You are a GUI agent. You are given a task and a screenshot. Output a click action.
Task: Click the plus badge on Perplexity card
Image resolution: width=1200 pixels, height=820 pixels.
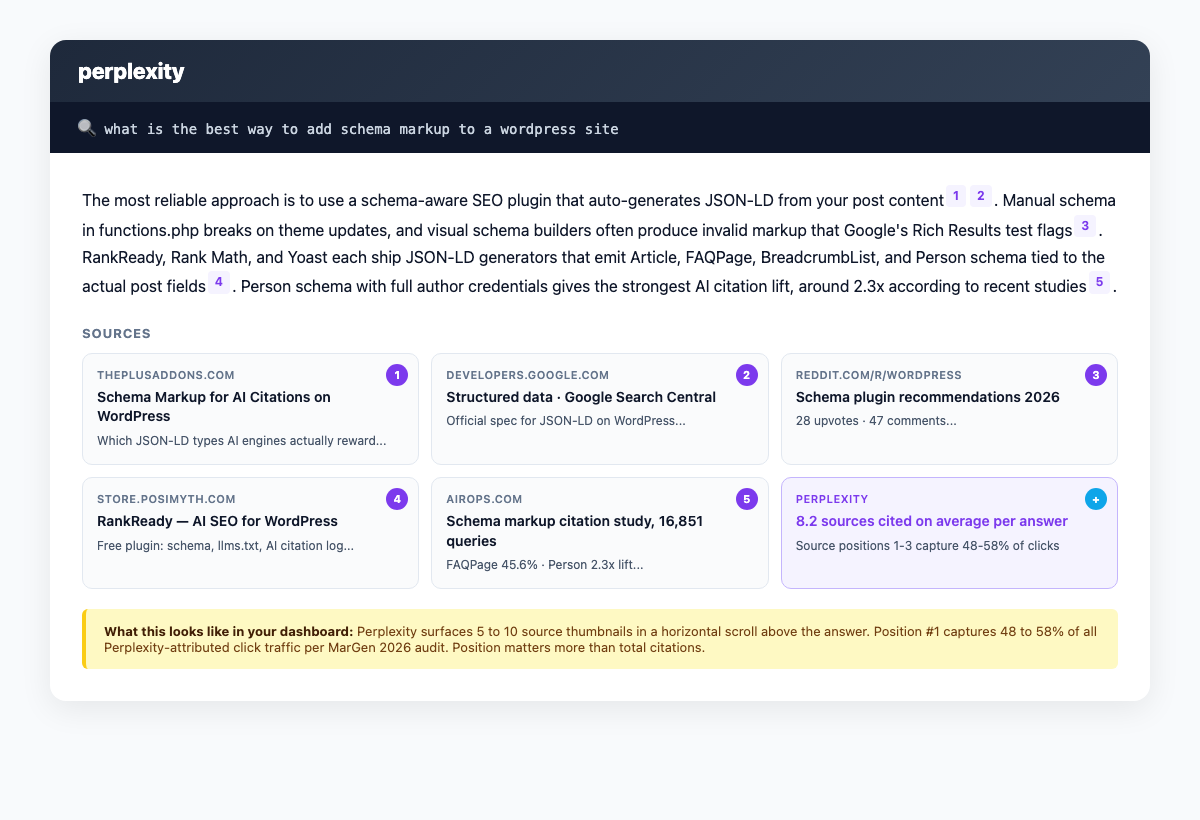[x=1096, y=499]
